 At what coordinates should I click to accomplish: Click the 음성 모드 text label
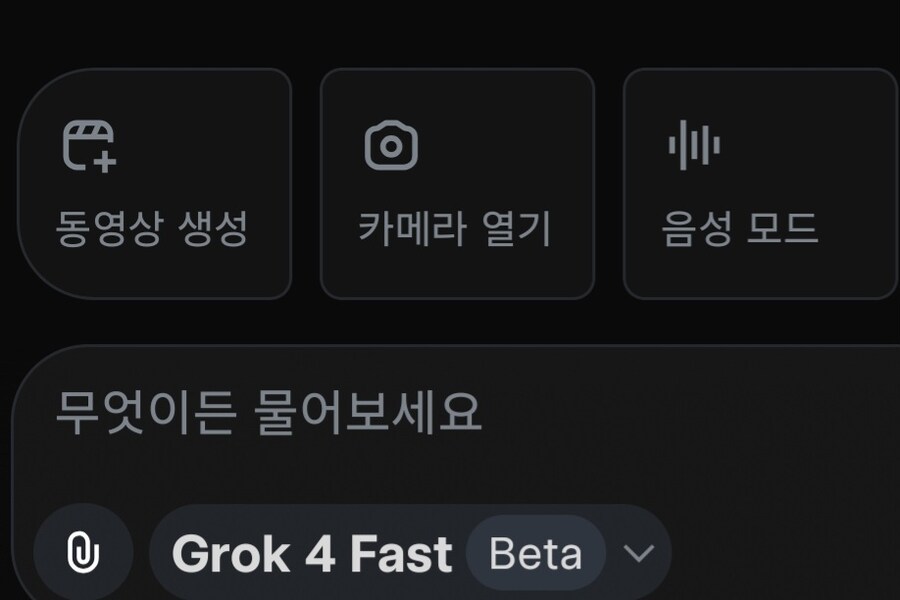[740, 229]
